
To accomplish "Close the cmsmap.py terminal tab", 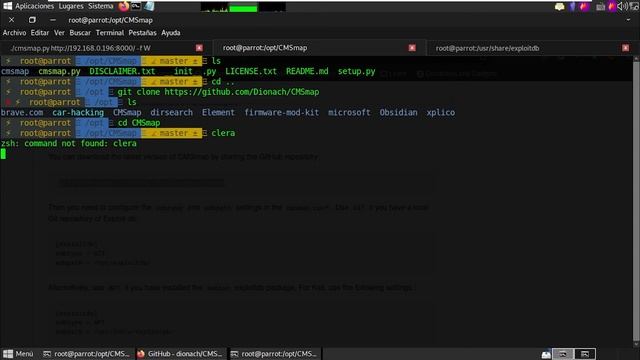I will pyautogui.click(x=199, y=48).
